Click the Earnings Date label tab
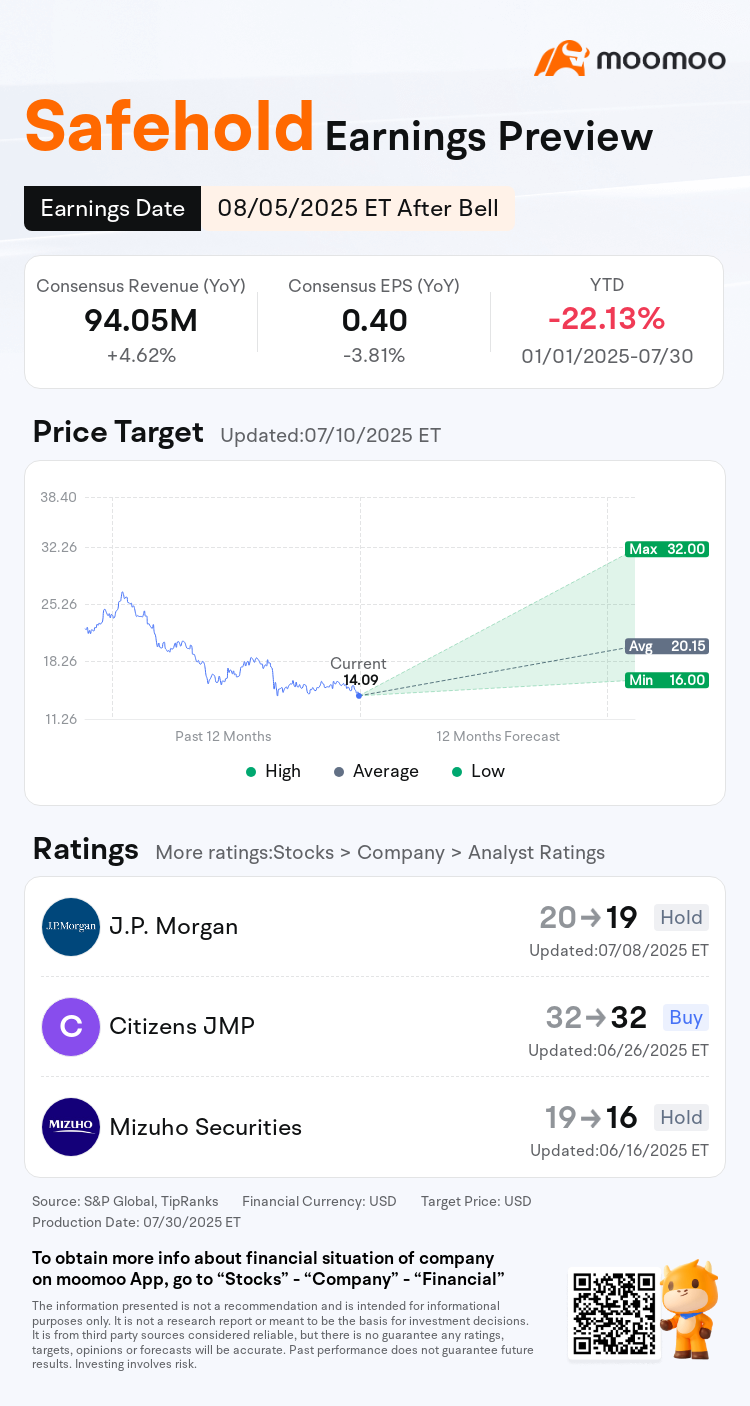 click(112, 208)
